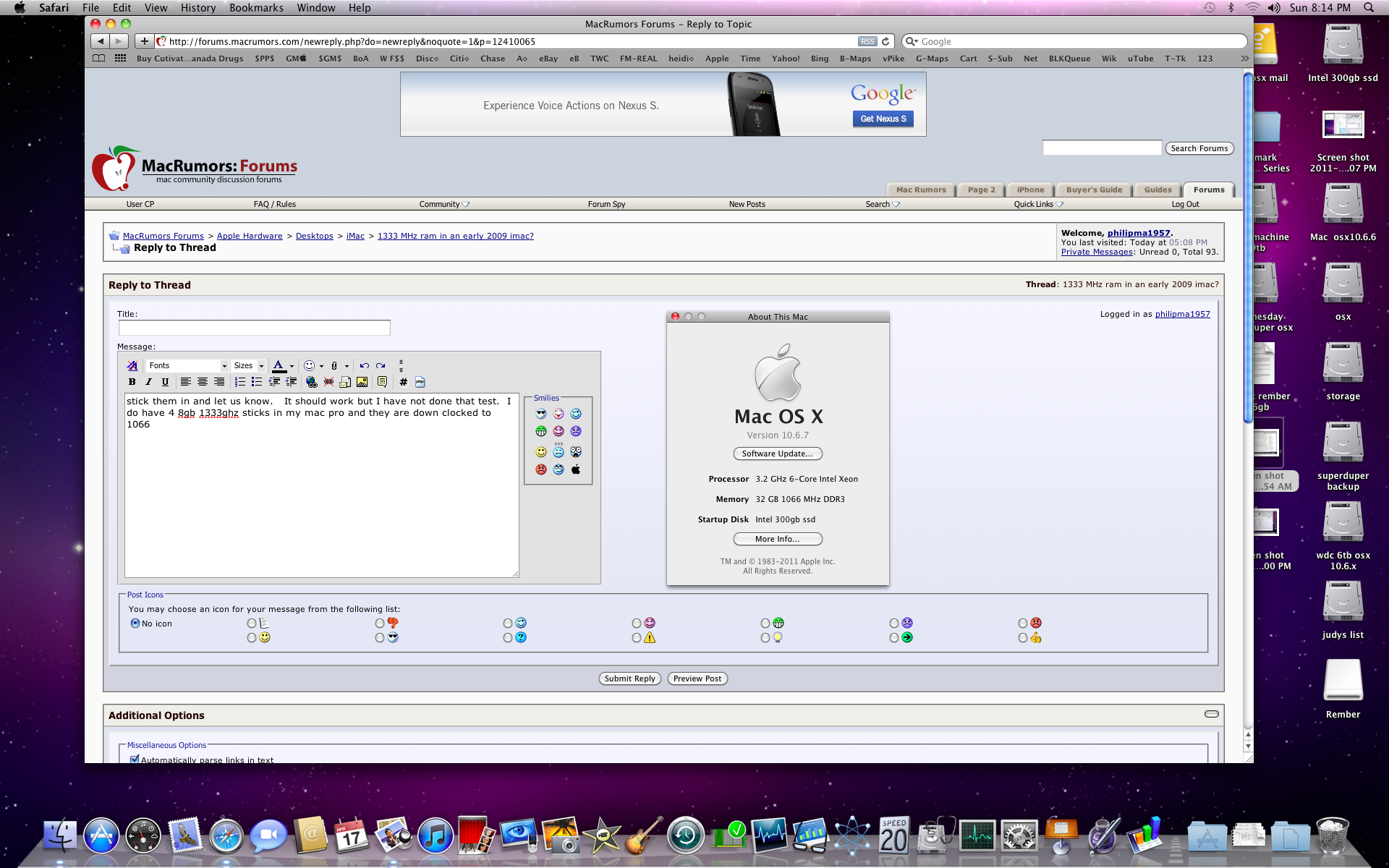Open the Fonts dropdown
The width and height of the screenshot is (1389, 868).
click(187, 366)
